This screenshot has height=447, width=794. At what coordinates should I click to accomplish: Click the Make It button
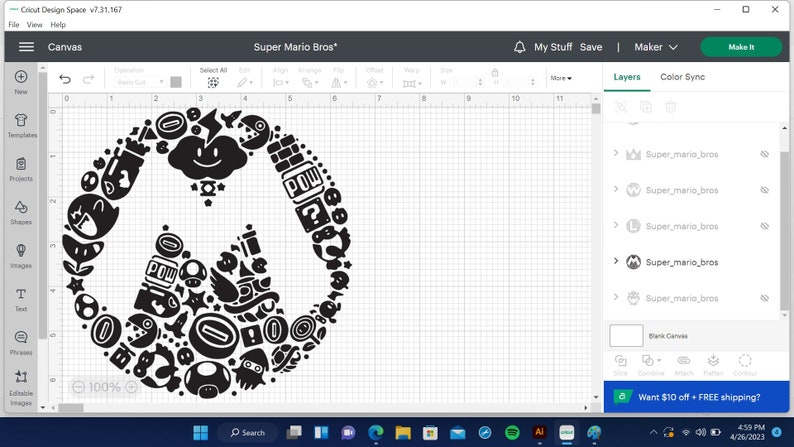(x=741, y=47)
